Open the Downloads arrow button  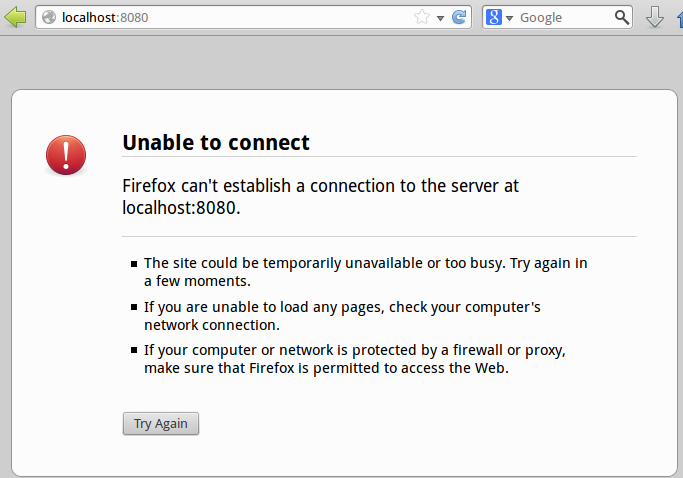[655, 17]
